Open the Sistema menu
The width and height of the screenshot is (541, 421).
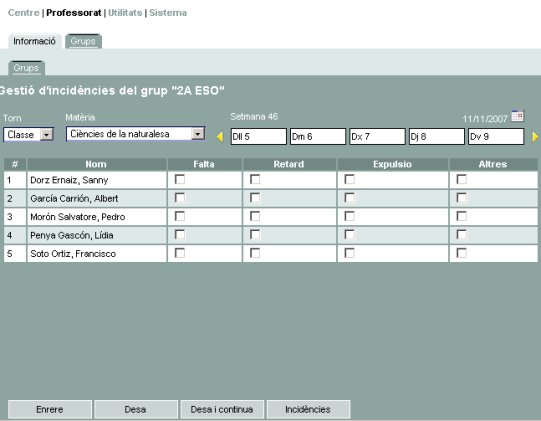[168, 13]
